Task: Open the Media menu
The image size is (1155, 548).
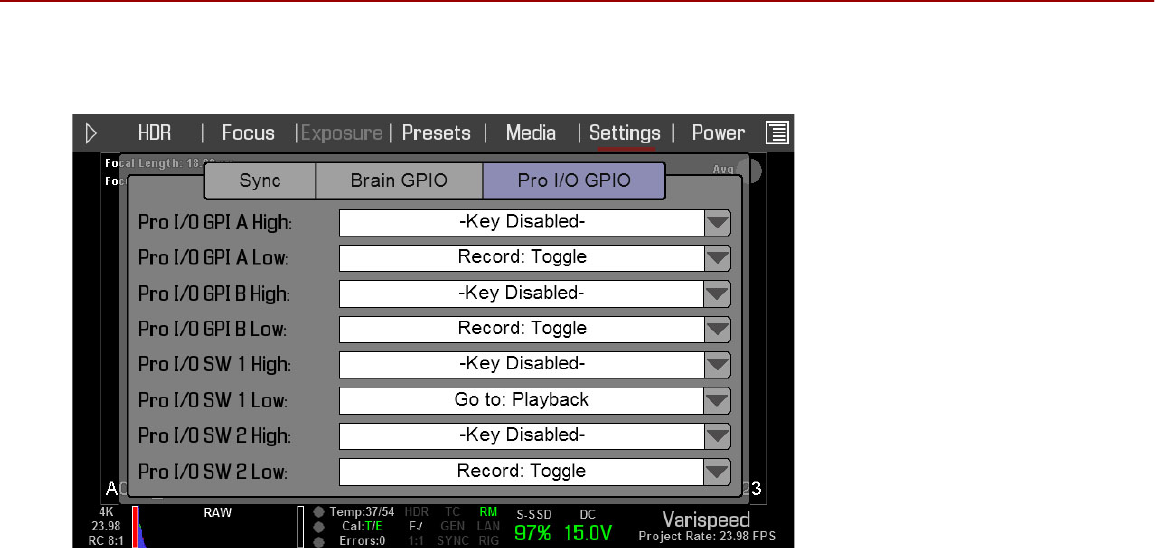Action: [530, 133]
